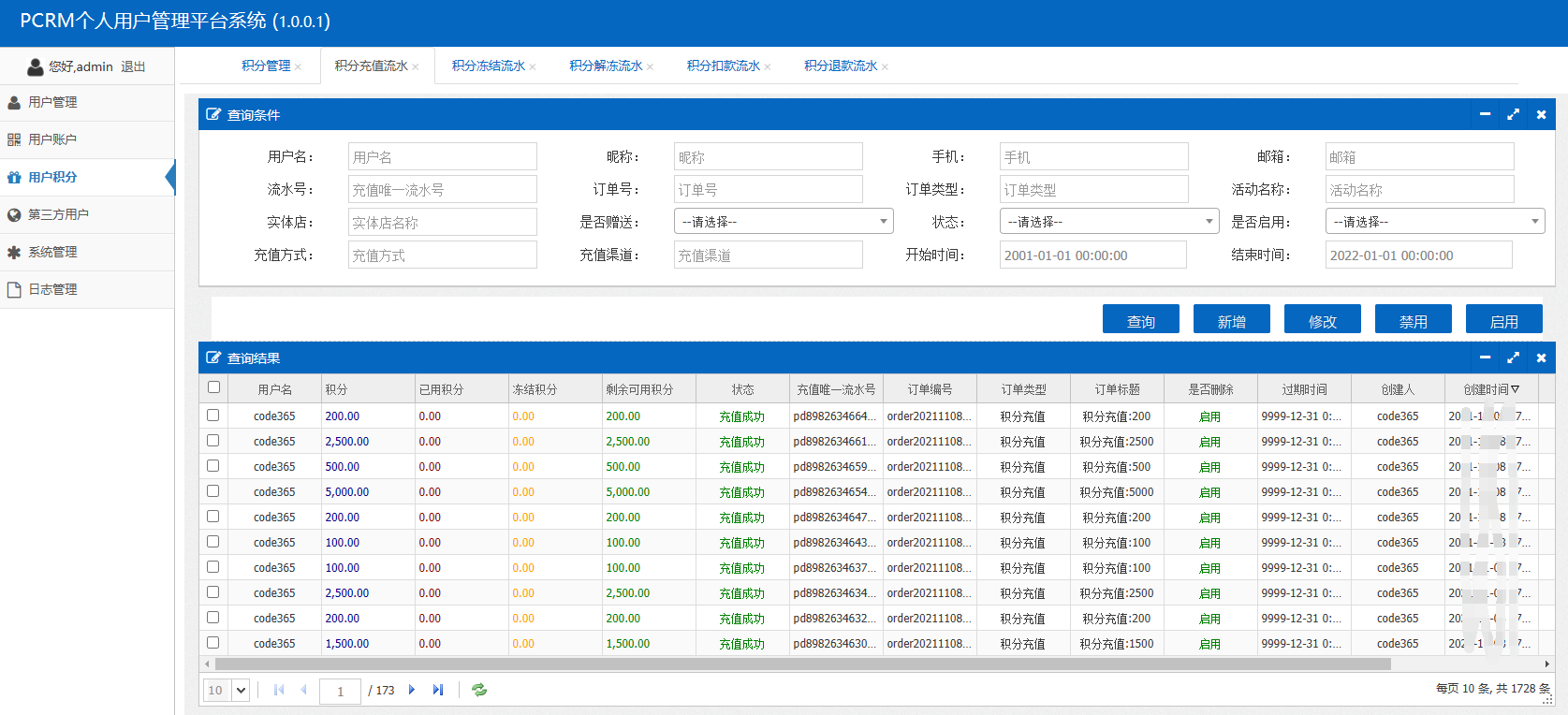Select the first code365 row checkbox
Image resolution: width=1568 pixels, height=715 pixels.
pyautogui.click(x=213, y=416)
